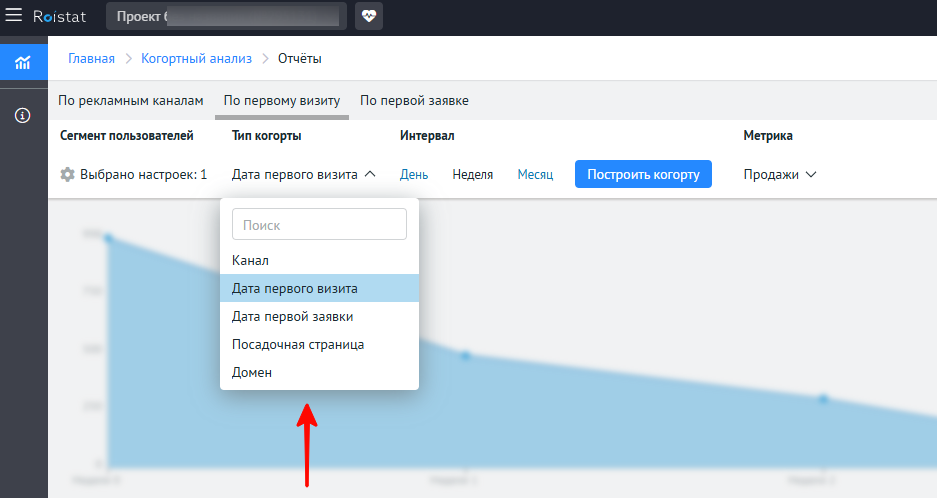Select the По первому визиту tab

pos(282,101)
